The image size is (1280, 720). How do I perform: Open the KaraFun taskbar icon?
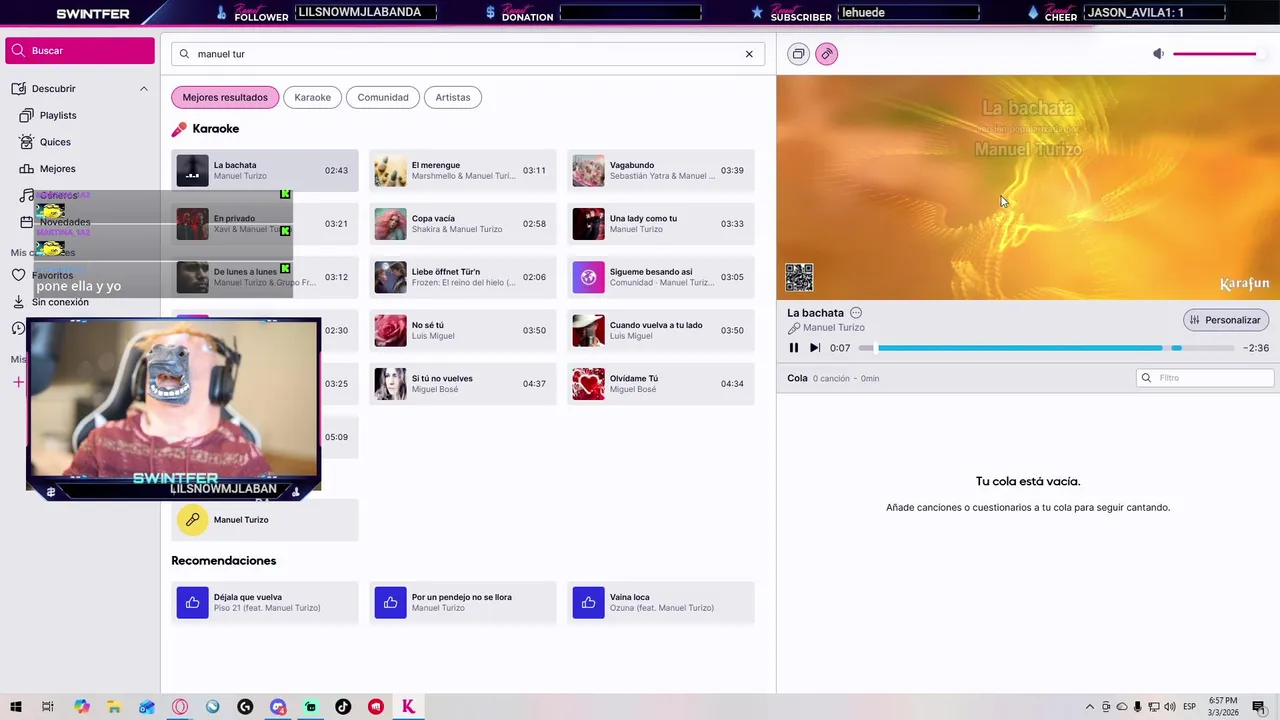coord(408,707)
